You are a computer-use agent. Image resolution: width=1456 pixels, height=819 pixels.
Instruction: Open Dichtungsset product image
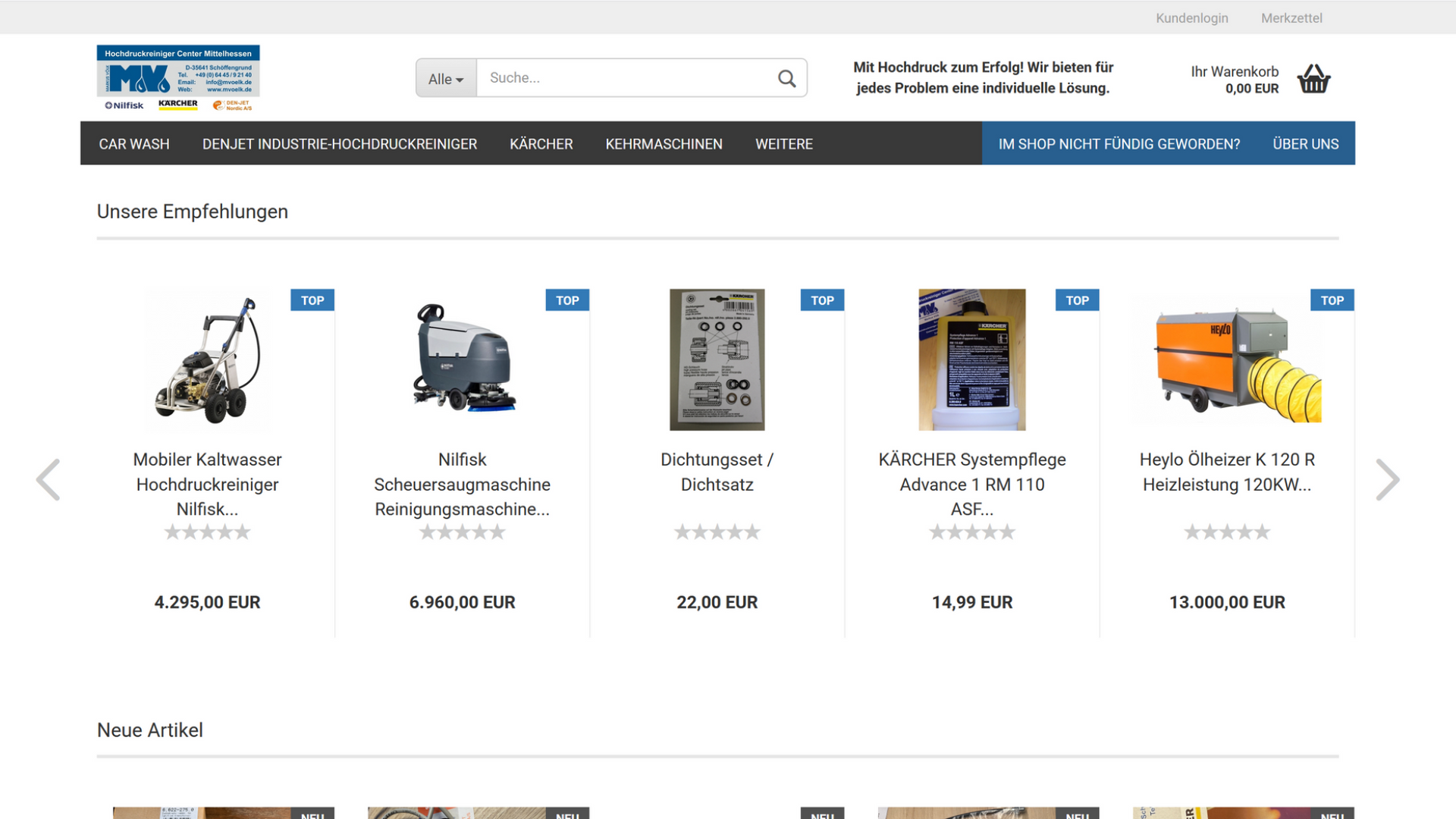coord(717,359)
